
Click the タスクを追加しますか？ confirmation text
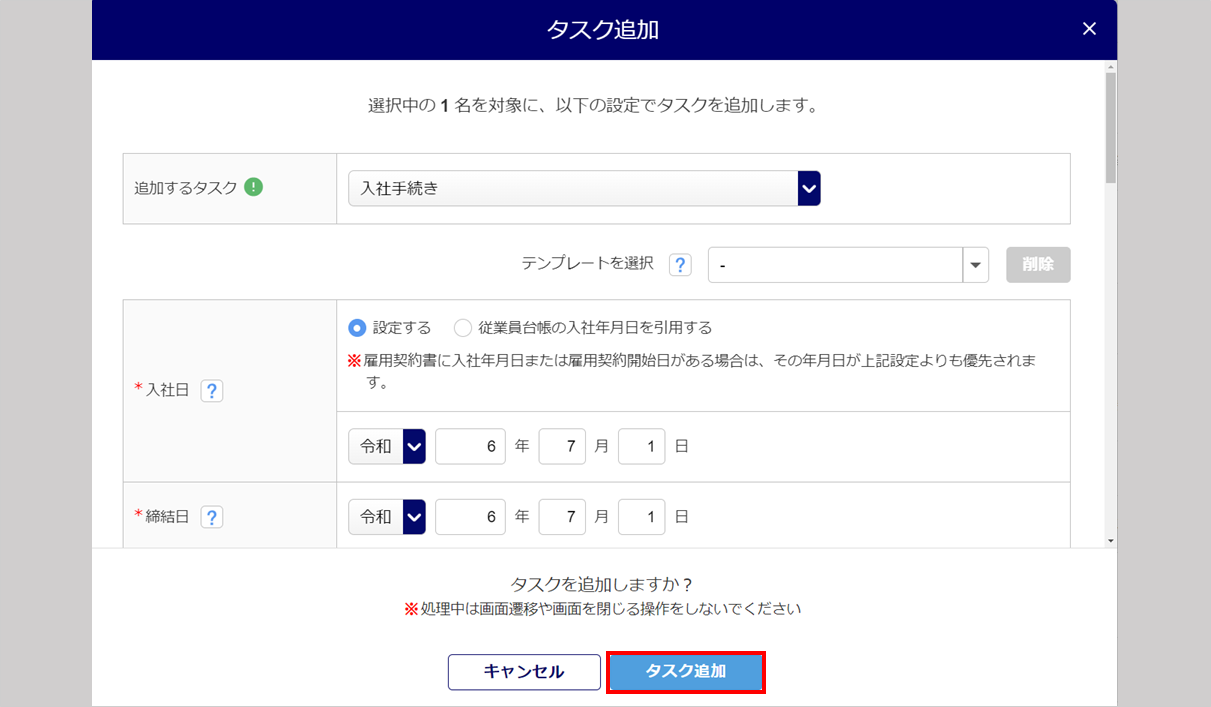tap(602, 584)
